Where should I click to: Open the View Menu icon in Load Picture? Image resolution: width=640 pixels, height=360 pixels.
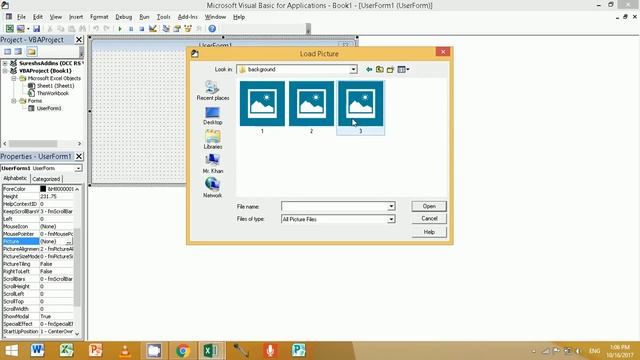(403, 69)
